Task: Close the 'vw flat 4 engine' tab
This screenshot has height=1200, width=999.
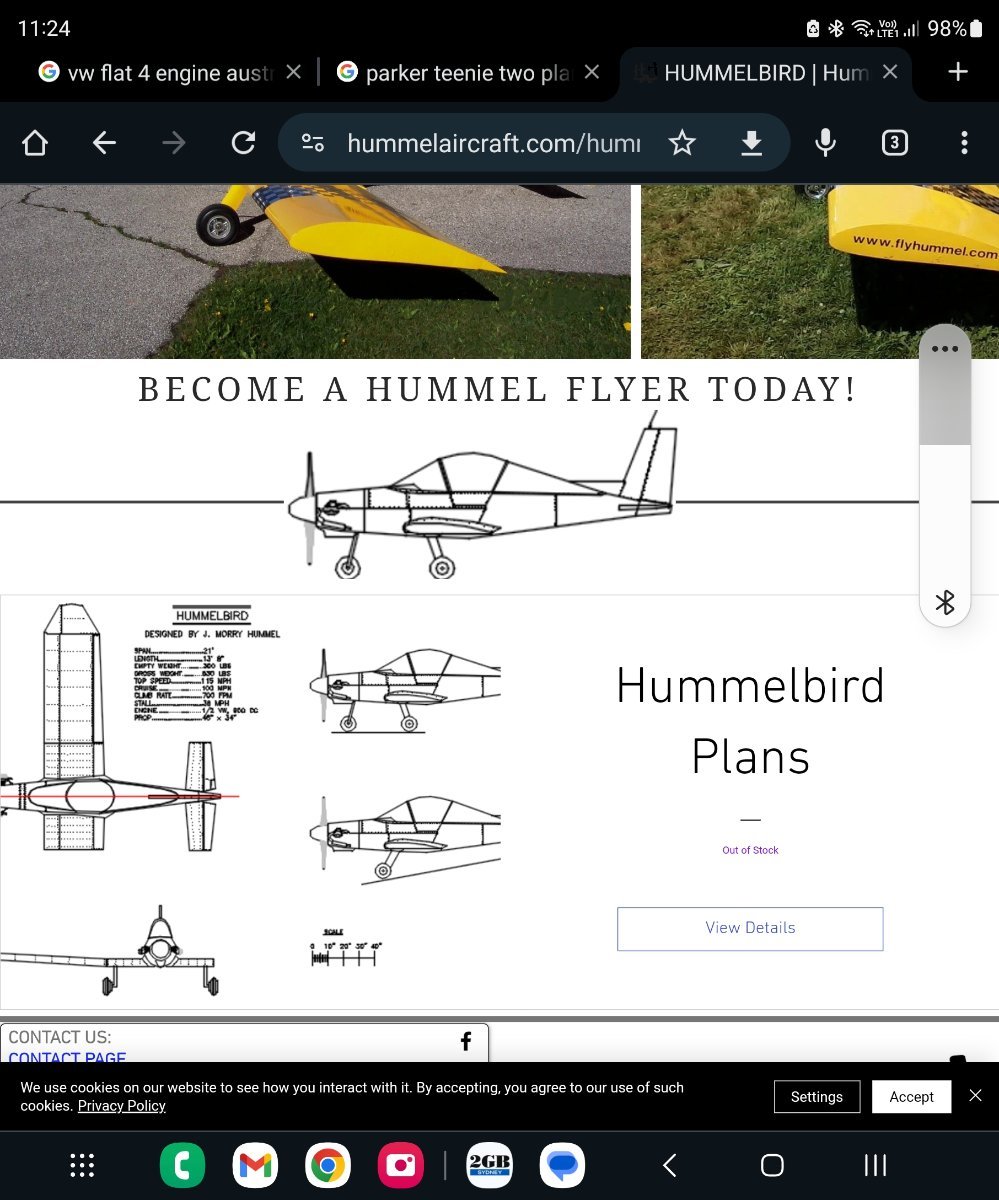Action: tap(293, 72)
